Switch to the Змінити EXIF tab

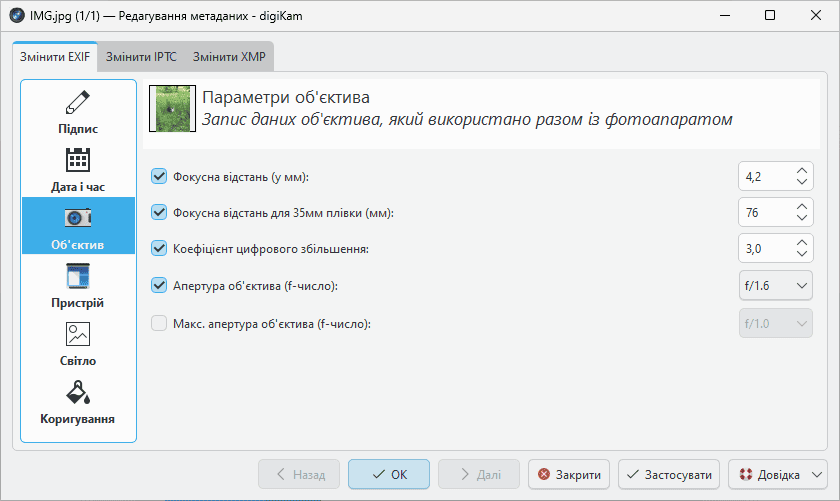tap(55, 57)
